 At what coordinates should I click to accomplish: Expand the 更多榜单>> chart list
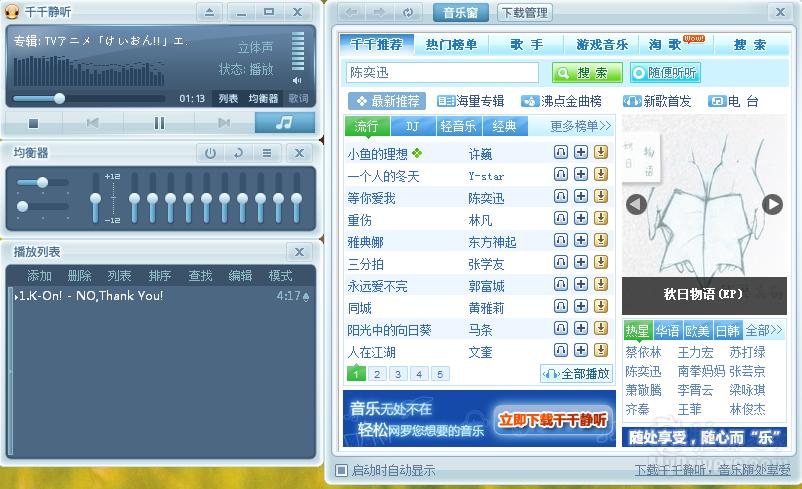click(580, 126)
